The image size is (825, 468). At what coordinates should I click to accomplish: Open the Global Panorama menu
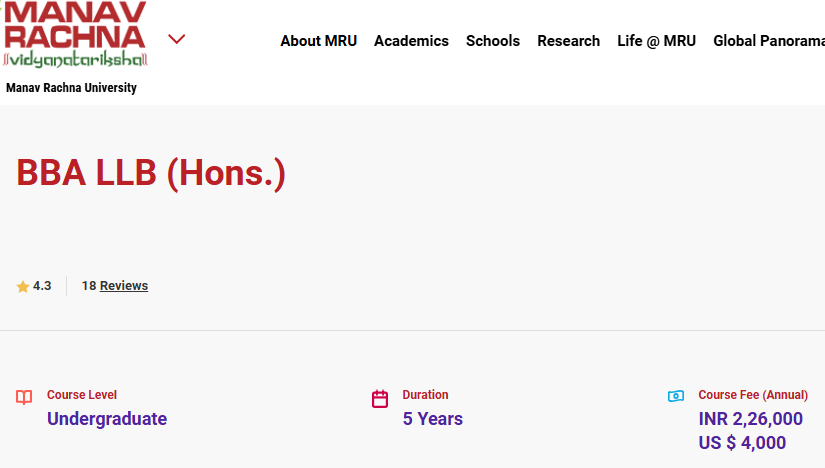pos(768,41)
